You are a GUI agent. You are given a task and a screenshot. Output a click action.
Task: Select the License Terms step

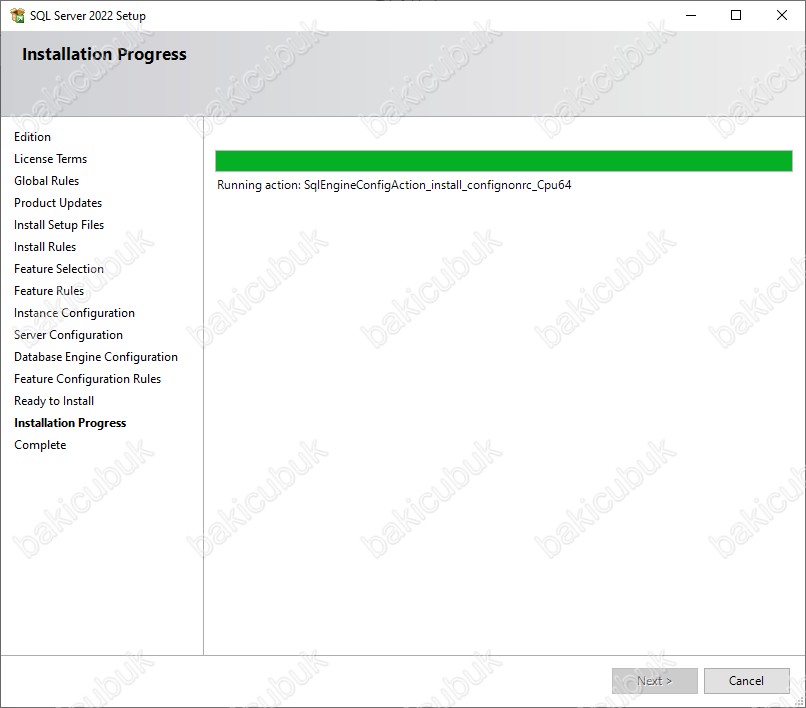coord(50,159)
